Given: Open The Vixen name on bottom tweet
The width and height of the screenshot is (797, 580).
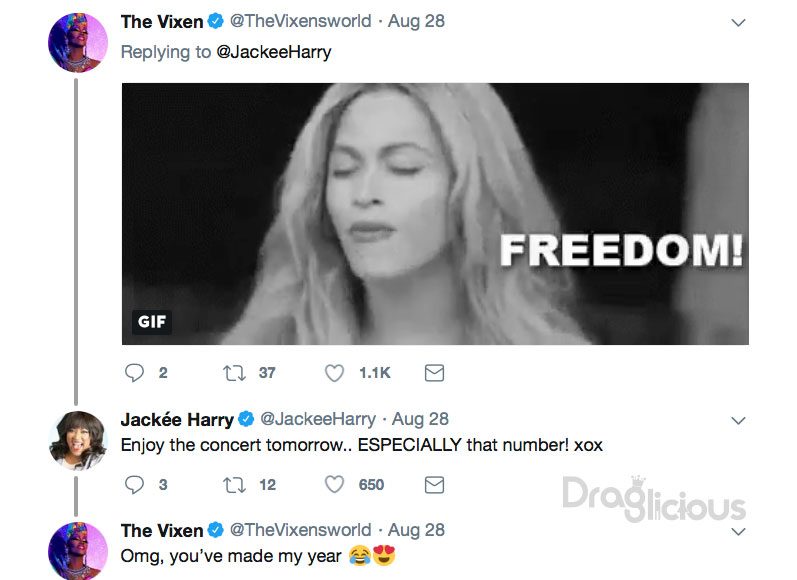Looking at the screenshot, I should click(162, 530).
